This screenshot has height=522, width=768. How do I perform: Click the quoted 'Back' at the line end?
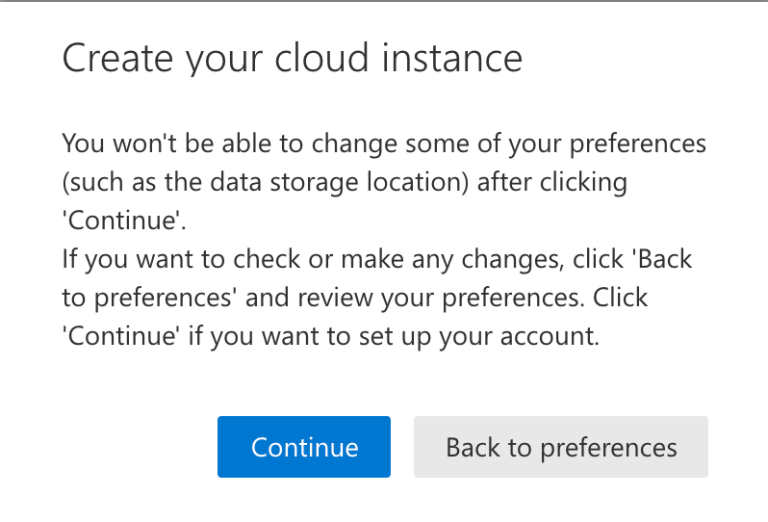tap(664, 260)
